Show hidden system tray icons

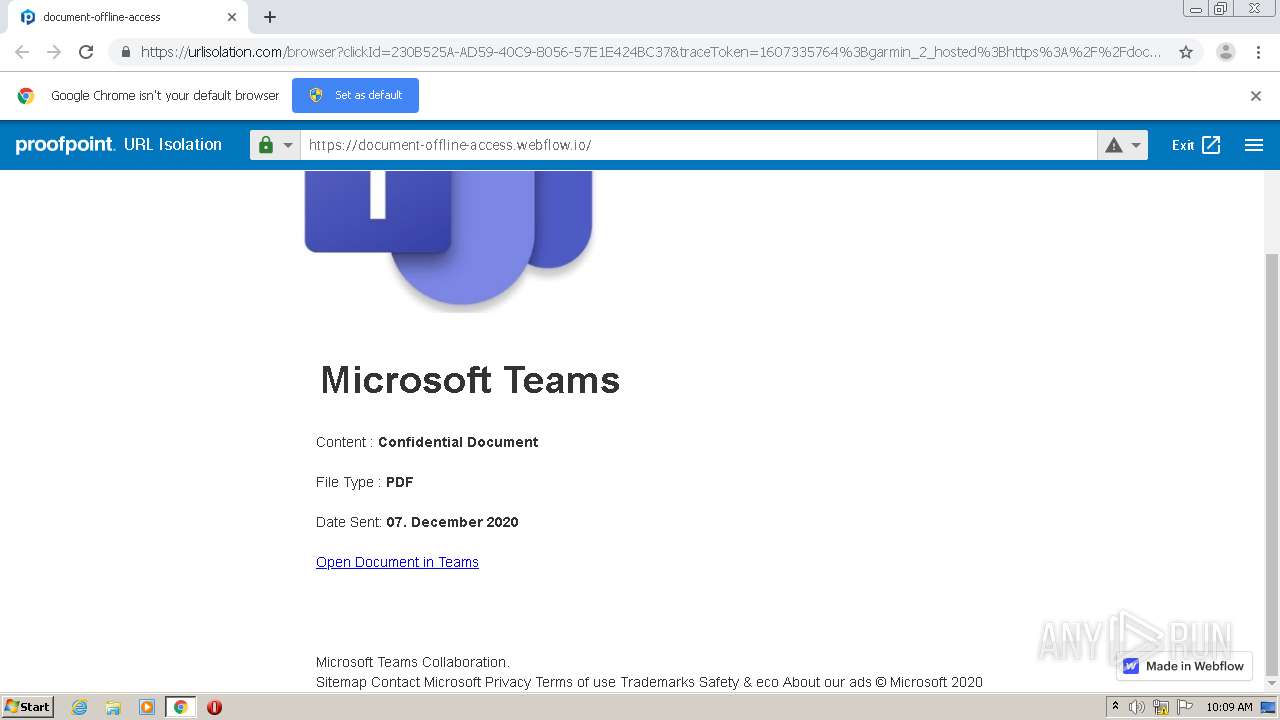click(x=1115, y=707)
